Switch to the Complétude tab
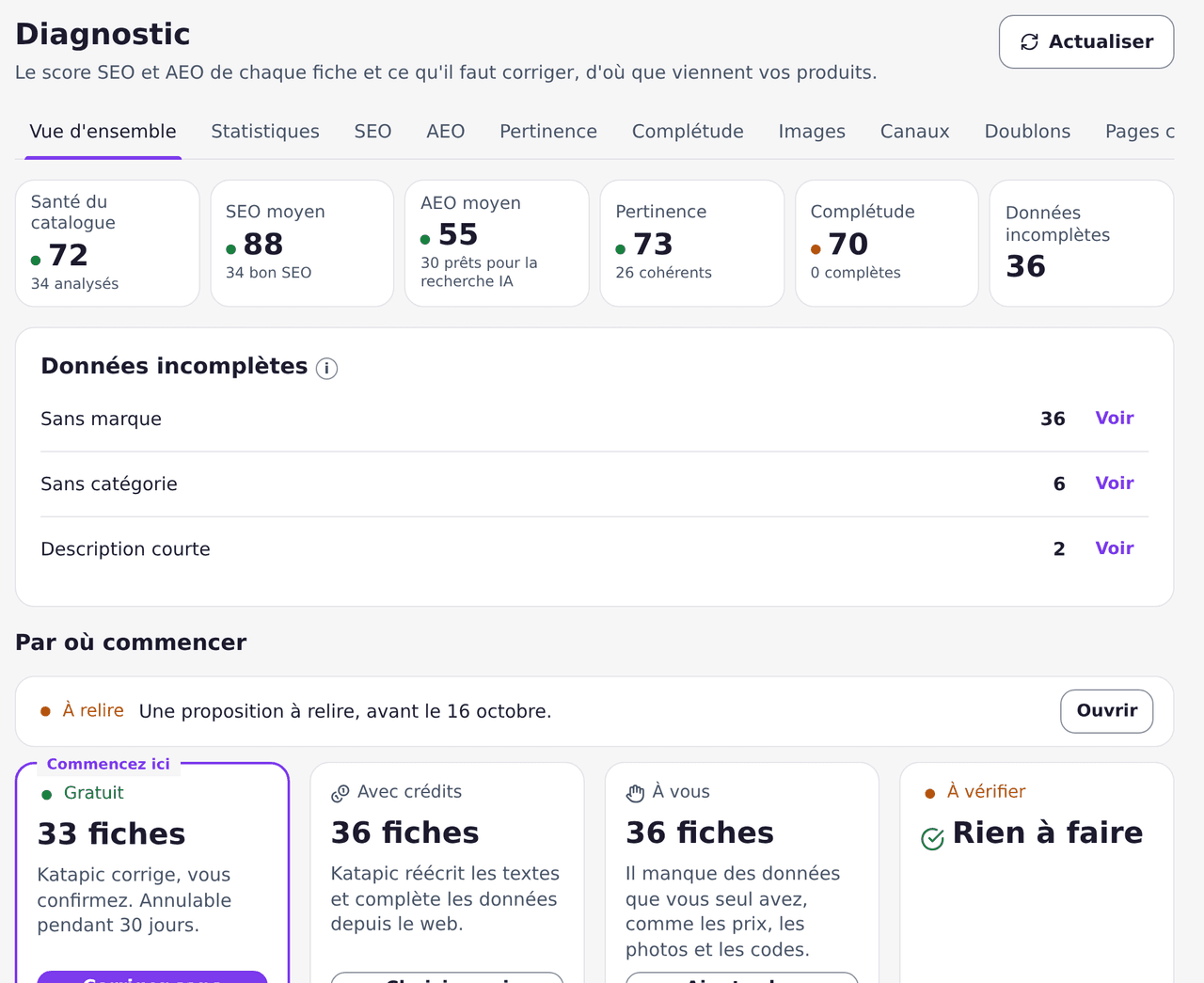Viewport: 1204px width, 983px height. click(688, 132)
